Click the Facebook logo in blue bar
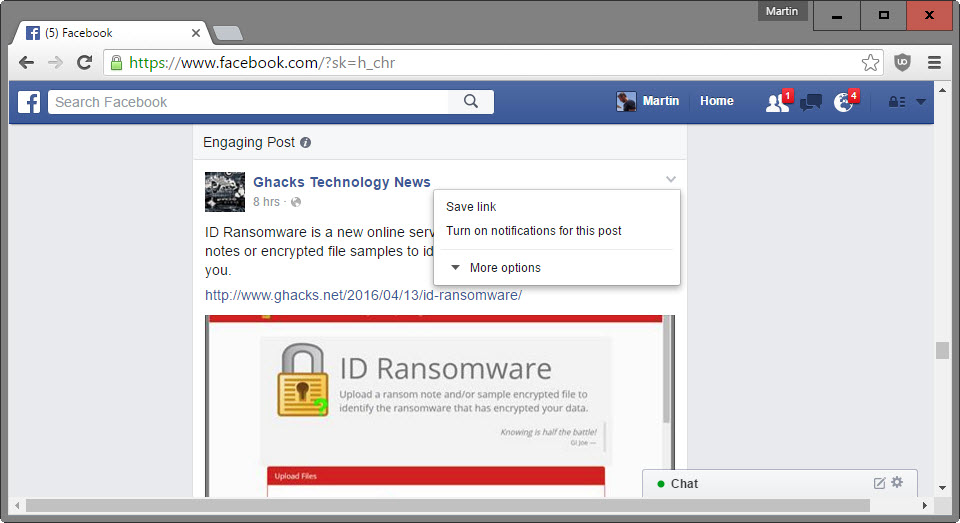Image resolution: width=960 pixels, height=523 pixels. tap(29, 102)
